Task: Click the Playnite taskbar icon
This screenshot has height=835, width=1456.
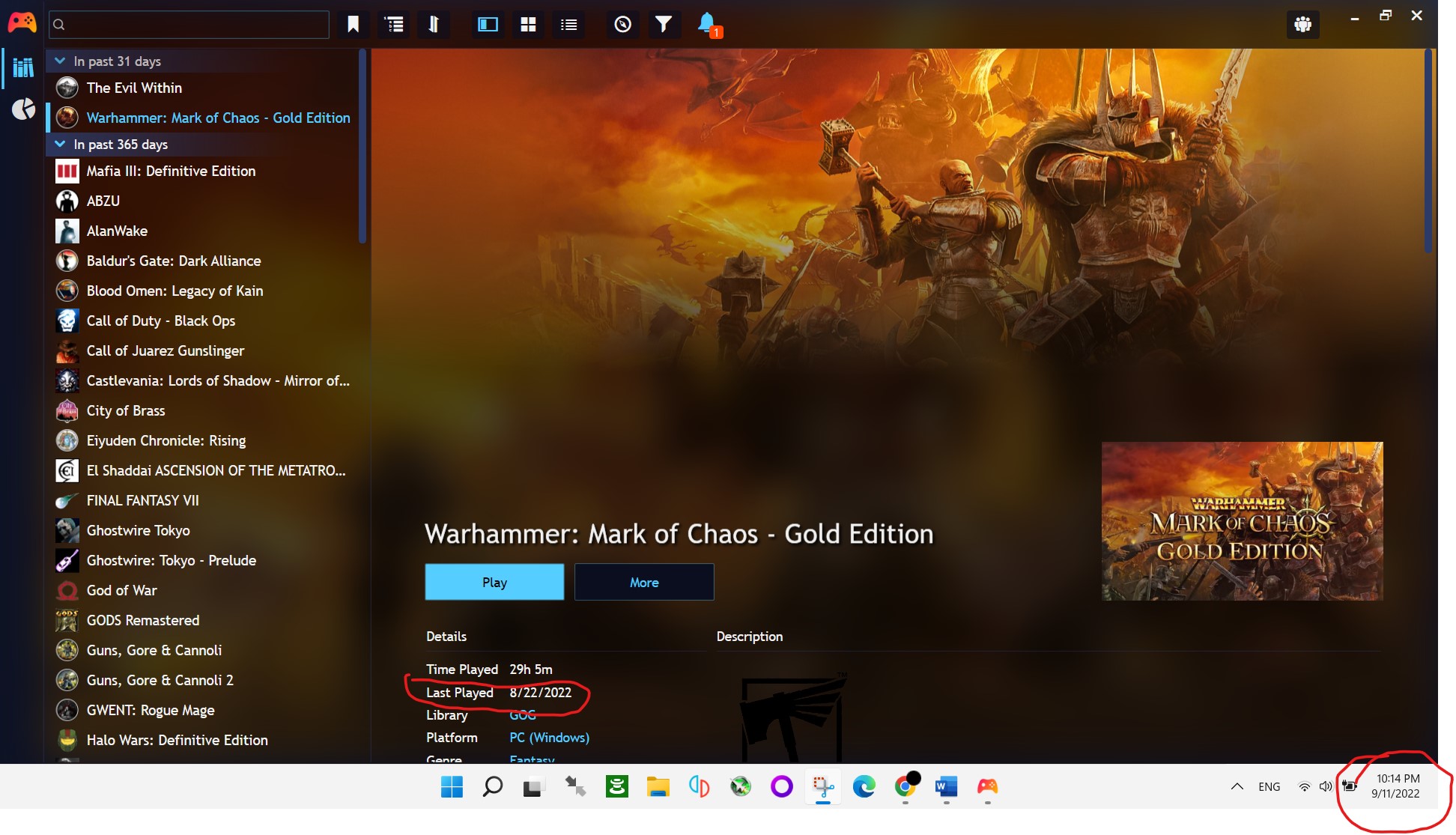Action: pos(987,786)
